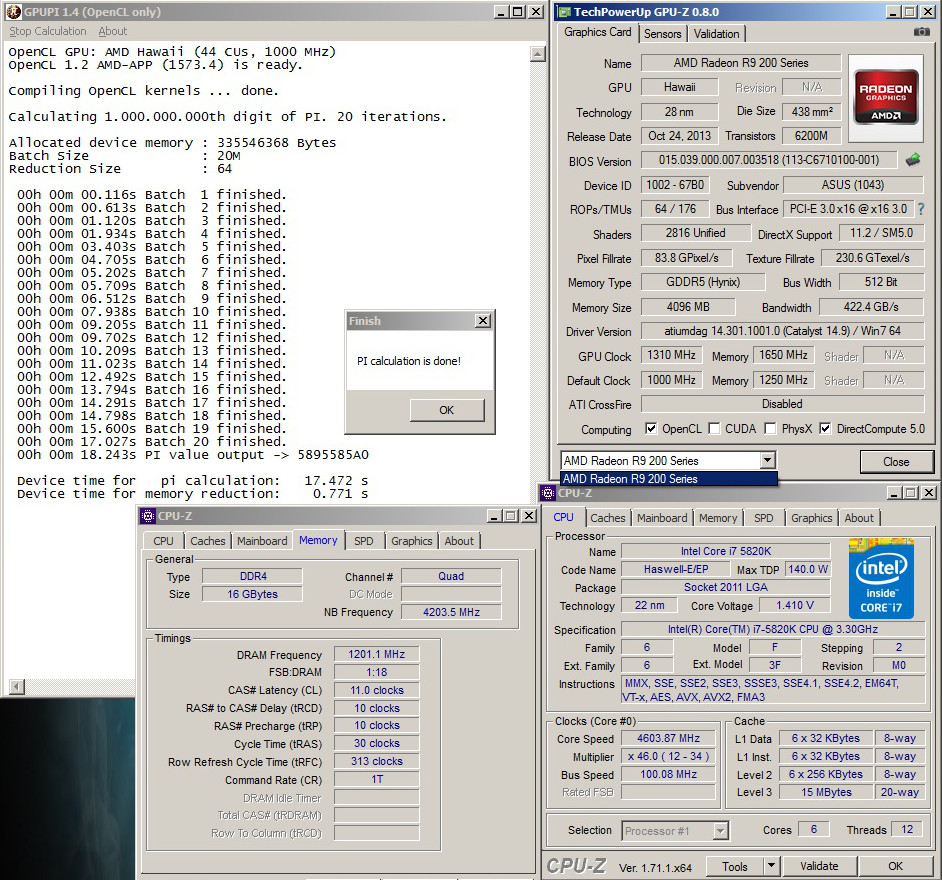The width and height of the screenshot is (942, 880).
Task: Open the Graphics tab in CPU-Z processor window
Action: click(811, 518)
